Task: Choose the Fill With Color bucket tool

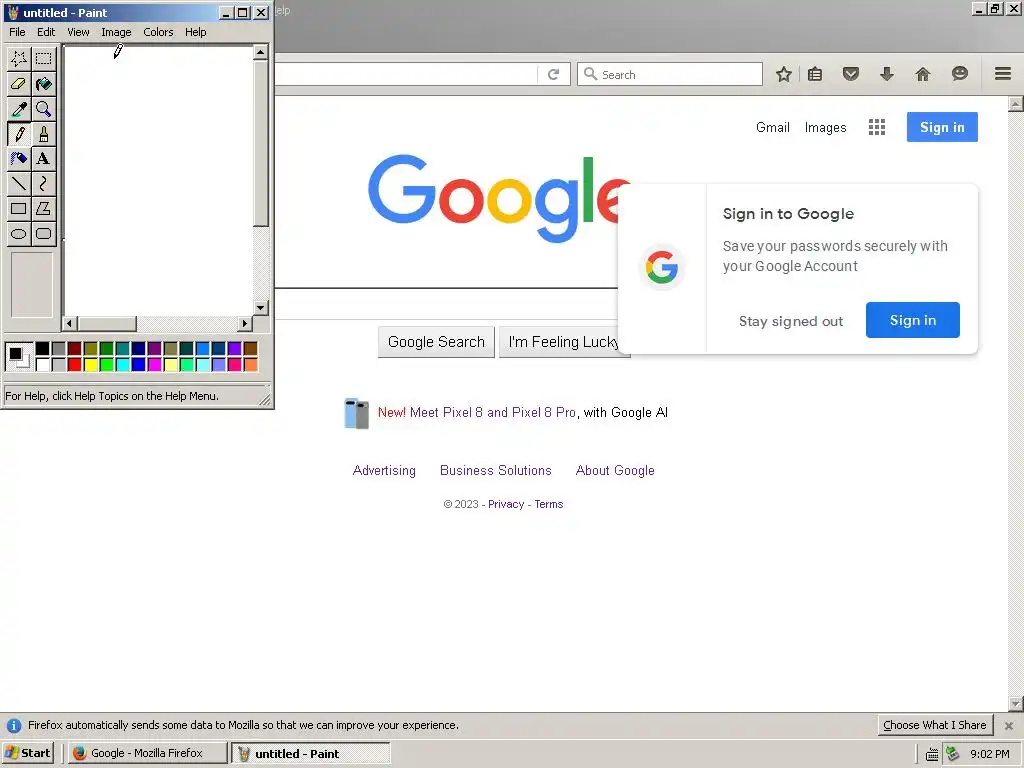Action: click(44, 84)
